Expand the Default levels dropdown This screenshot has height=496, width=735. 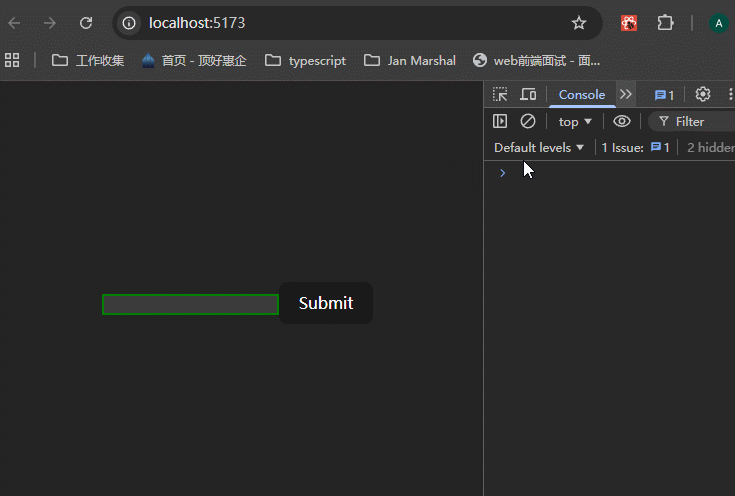point(539,147)
